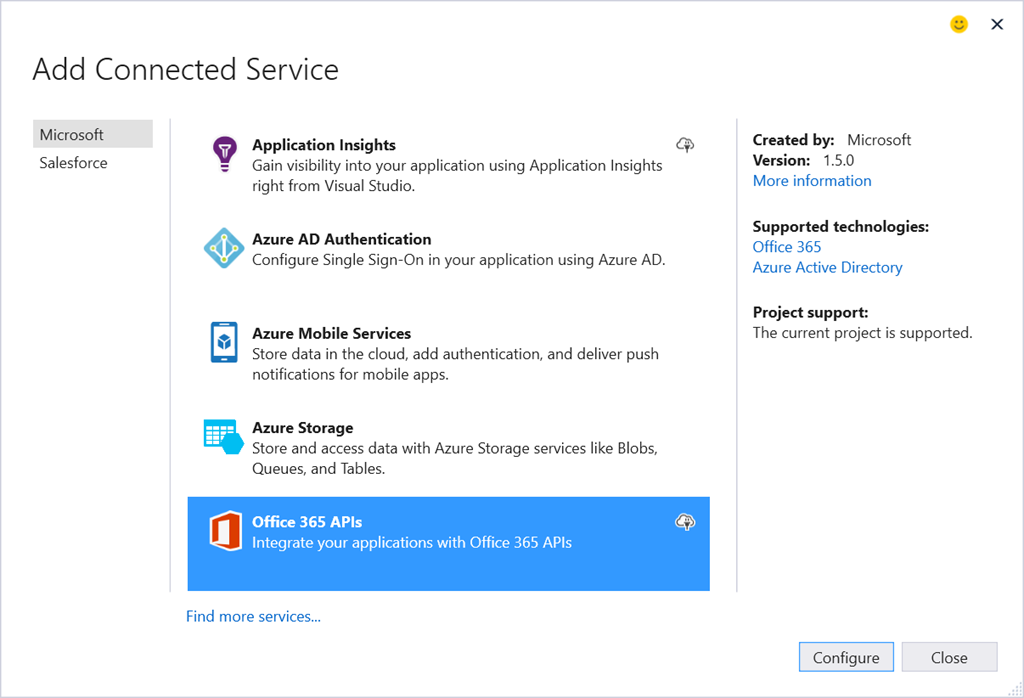Click 'Integrate your applications with Office 365 APIs' text
The width and height of the screenshot is (1024, 698).
pos(412,543)
